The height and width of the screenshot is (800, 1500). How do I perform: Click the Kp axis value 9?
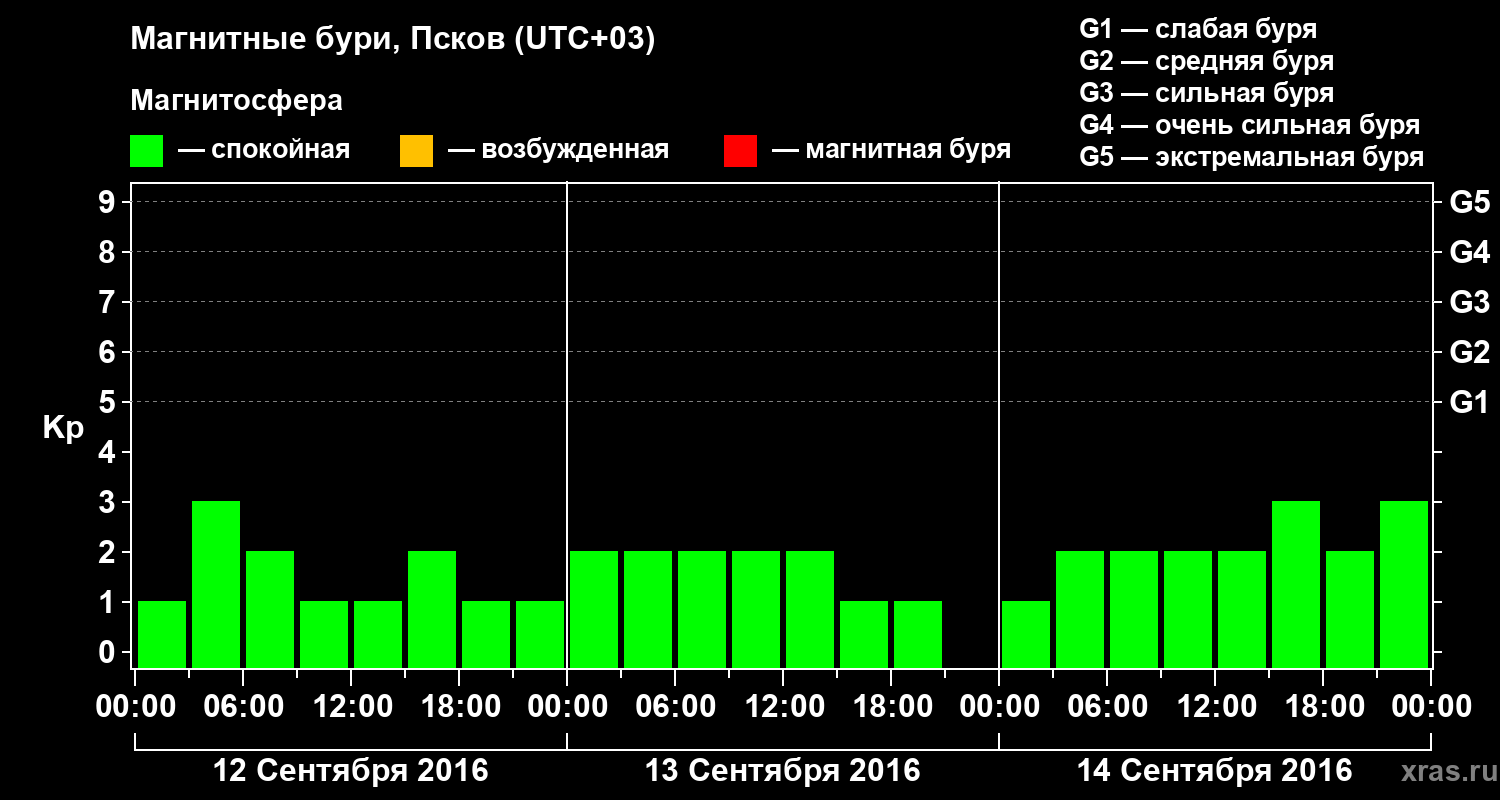click(x=109, y=203)
